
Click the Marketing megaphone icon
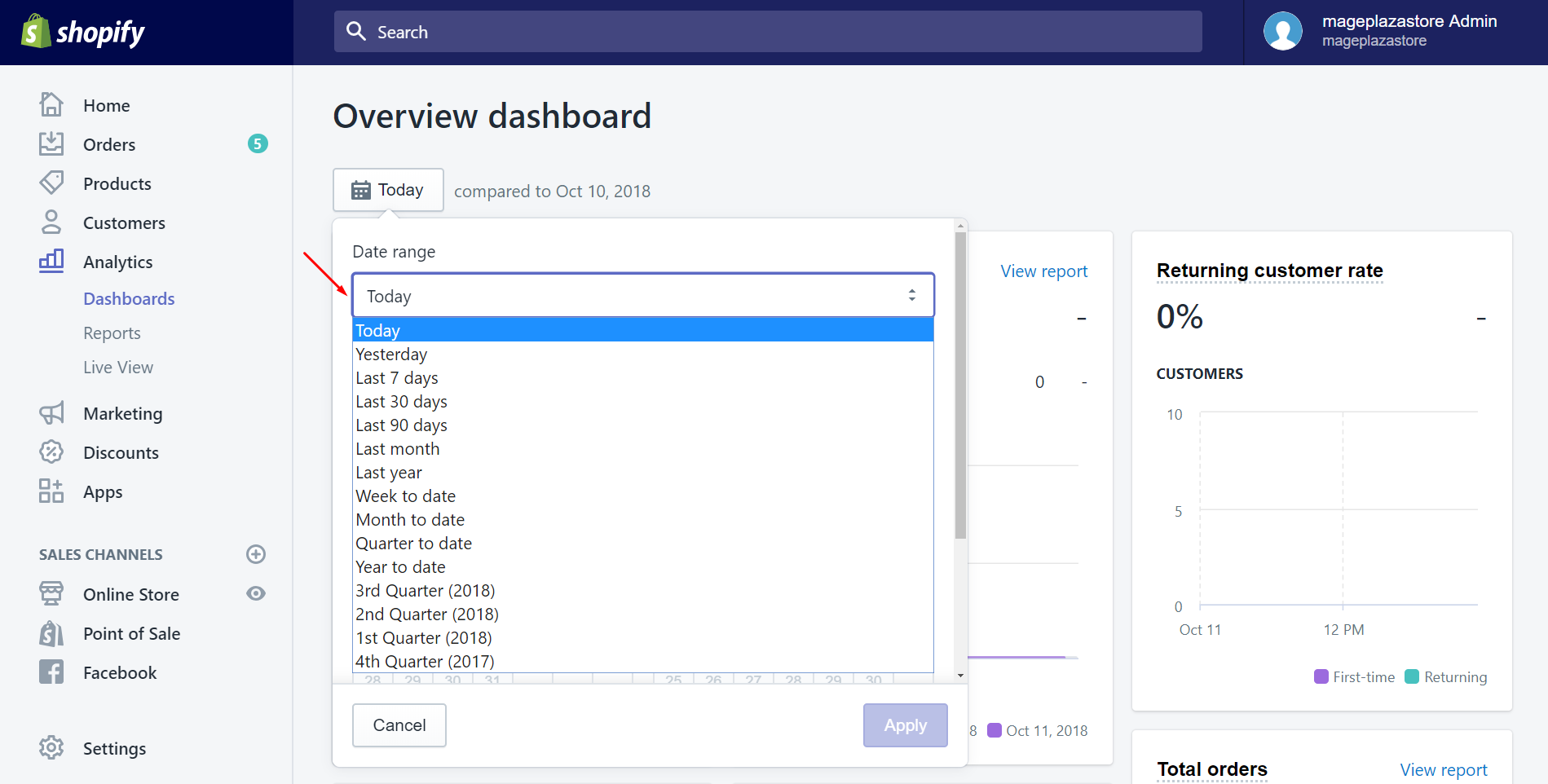[x=51, y=413]
